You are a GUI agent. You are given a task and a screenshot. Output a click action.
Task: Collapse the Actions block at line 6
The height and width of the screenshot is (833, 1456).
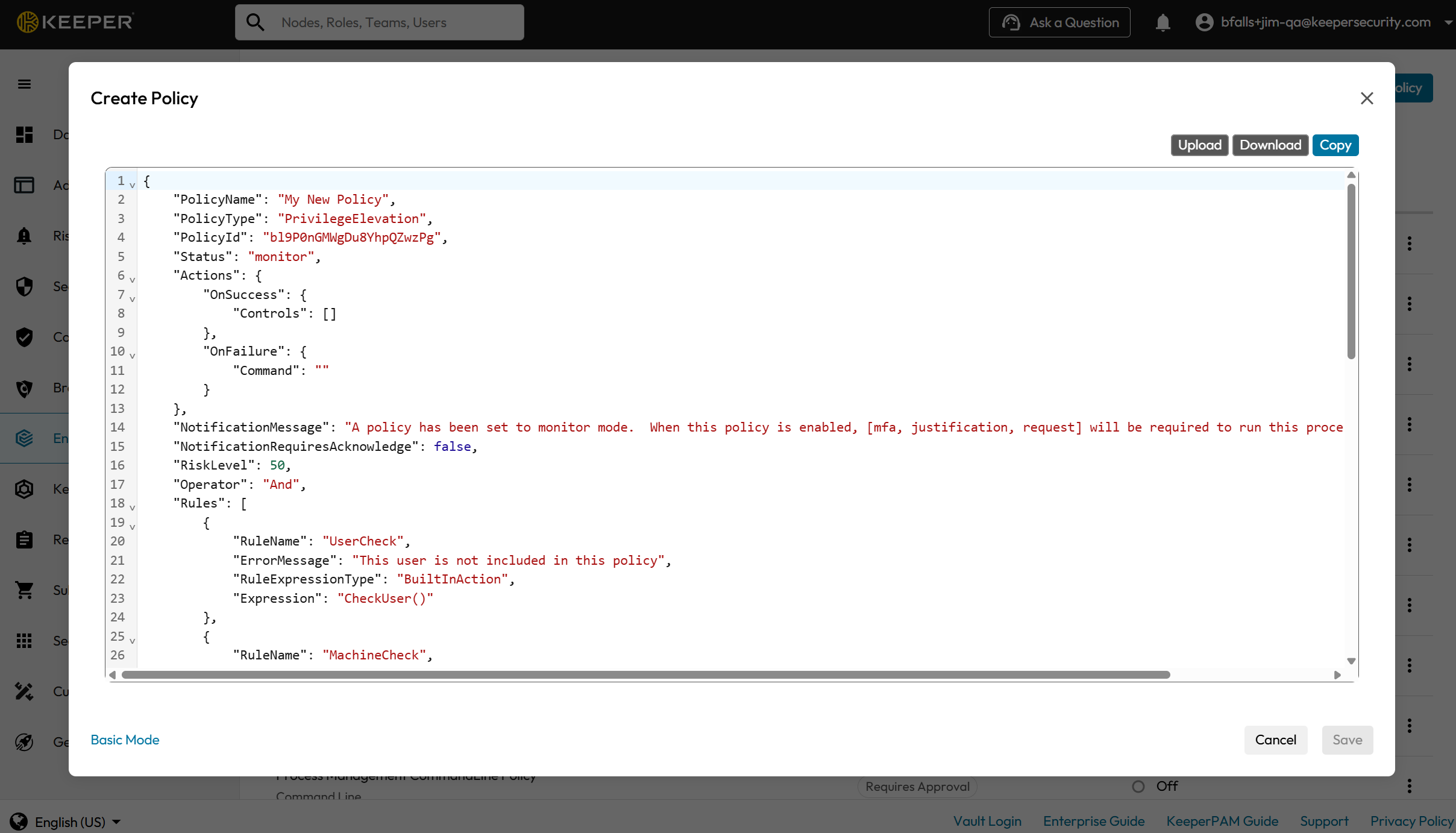click(133, 279)
